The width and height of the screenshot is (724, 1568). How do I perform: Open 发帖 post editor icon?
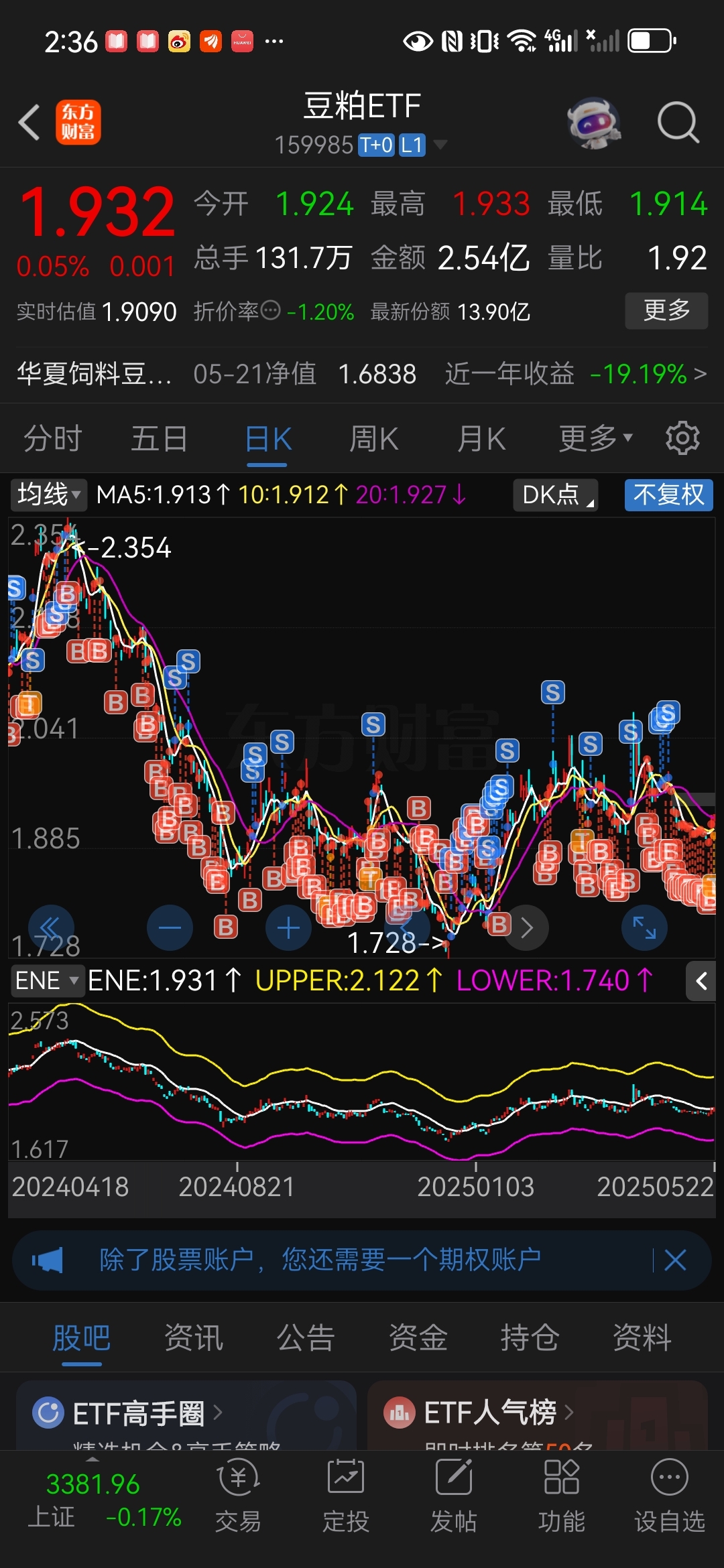point(454,1496)
